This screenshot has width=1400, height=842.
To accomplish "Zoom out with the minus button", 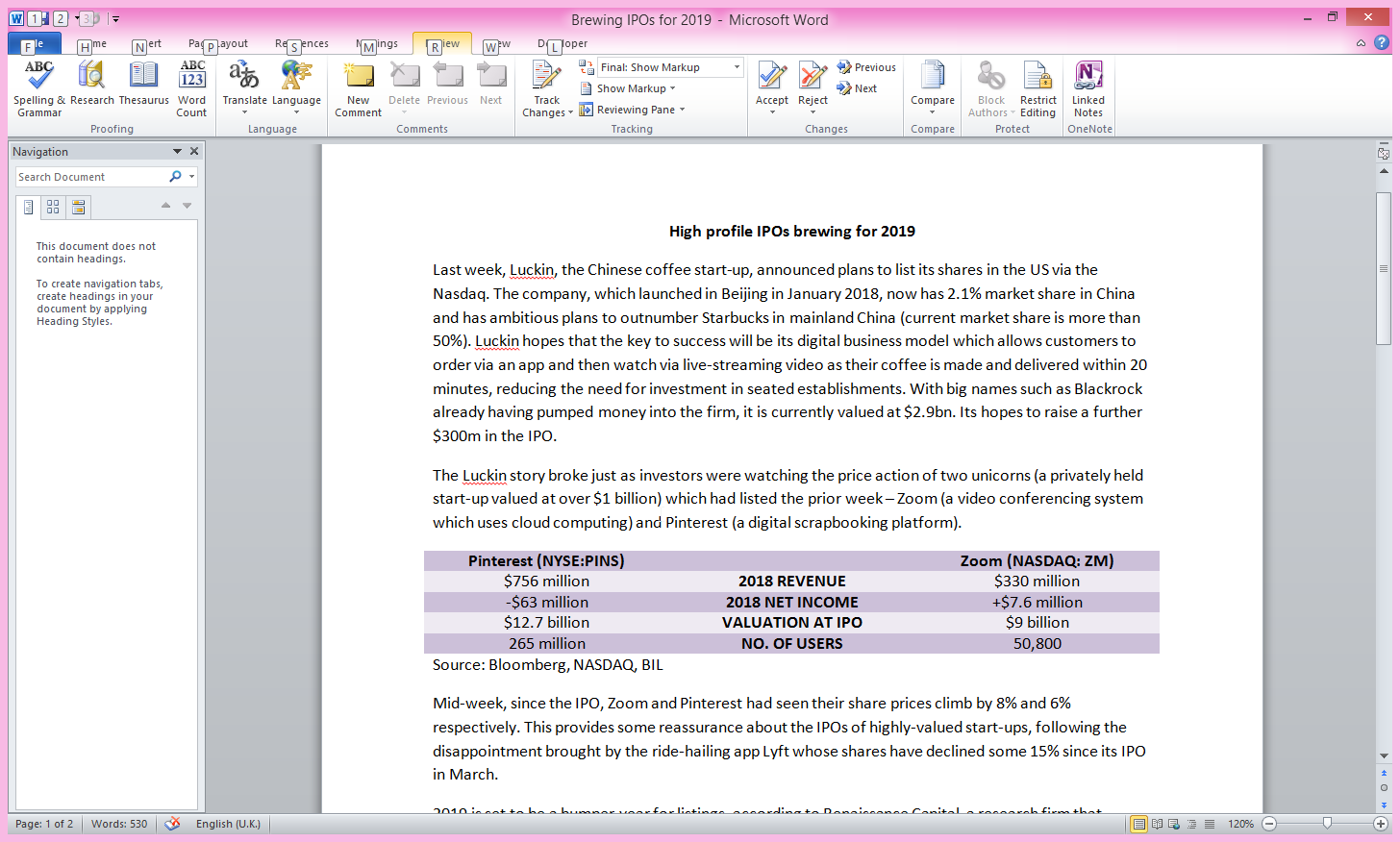I will tap(1269, 824).
